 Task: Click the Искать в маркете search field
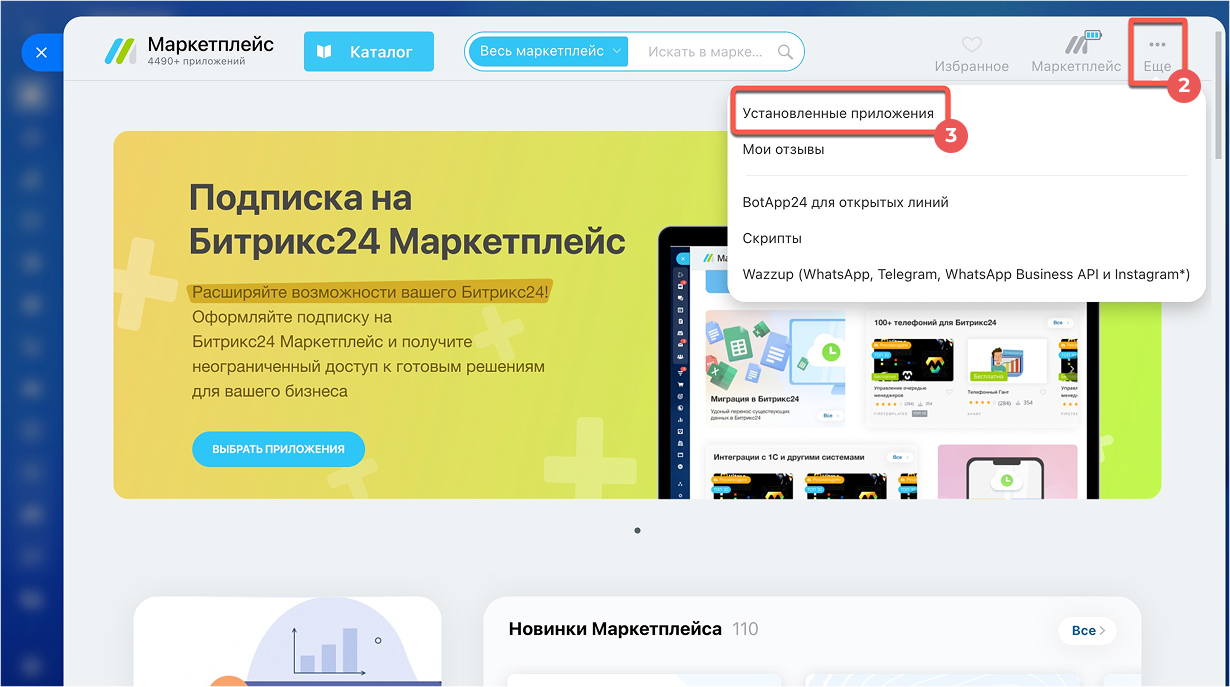click(x=700, y=52)
